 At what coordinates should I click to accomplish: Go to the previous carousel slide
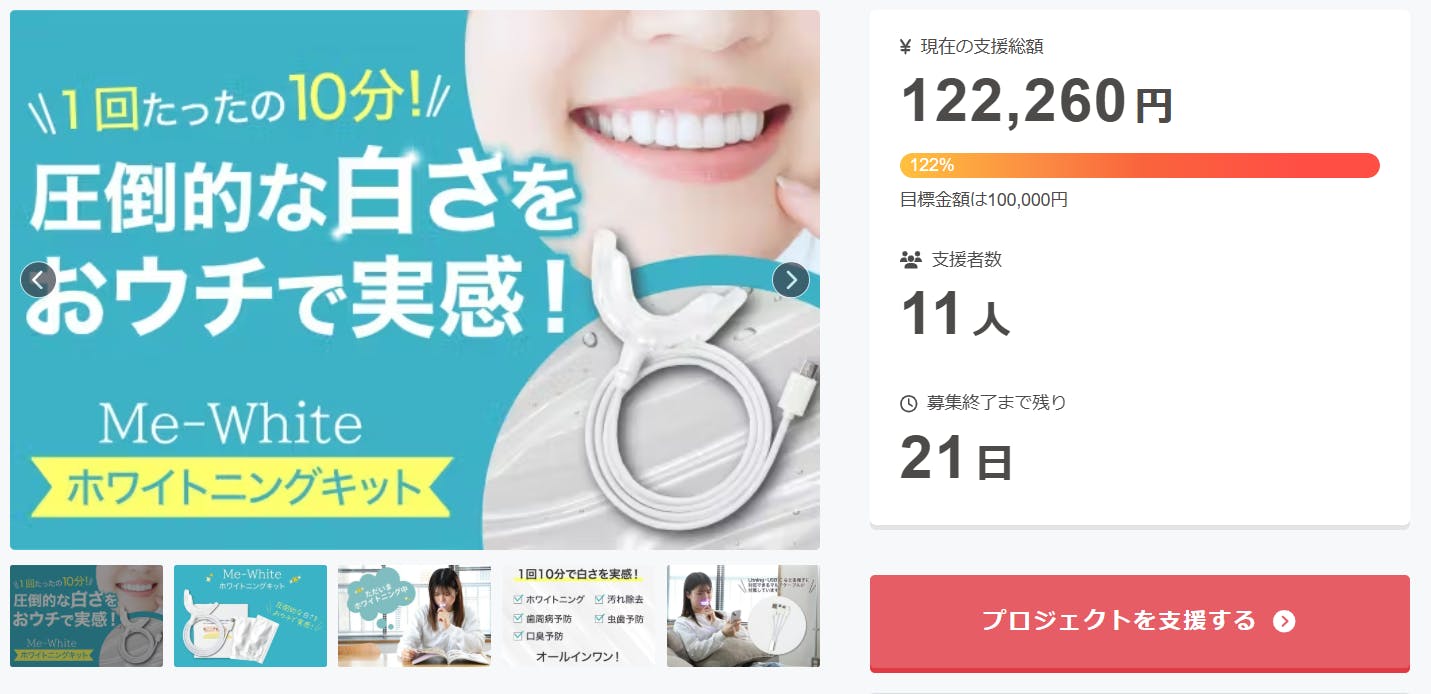coord(38,280)
